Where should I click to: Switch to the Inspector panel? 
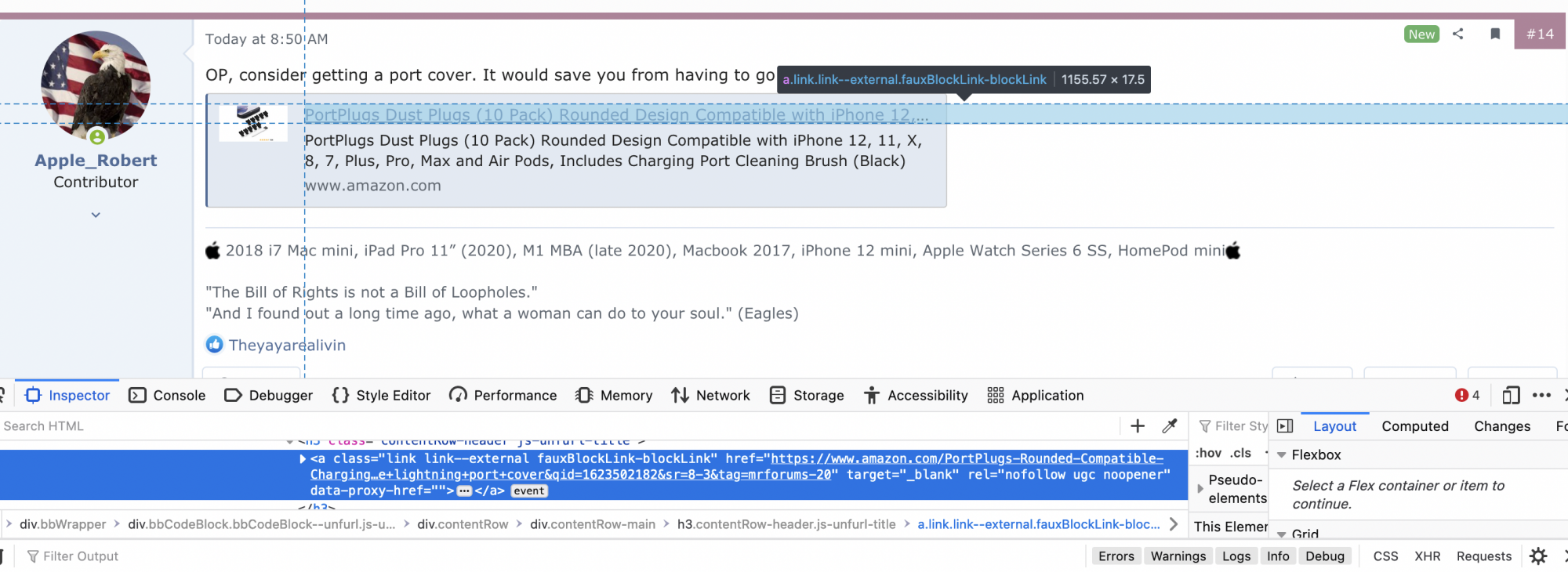67,396
